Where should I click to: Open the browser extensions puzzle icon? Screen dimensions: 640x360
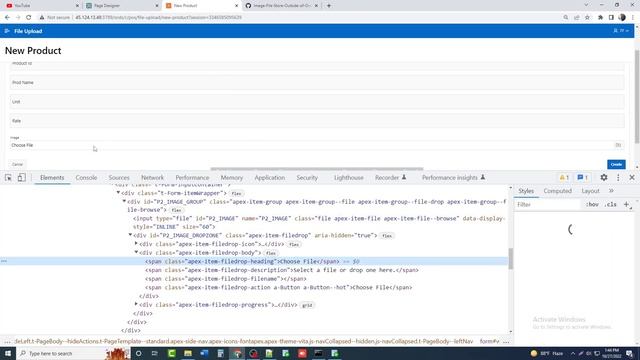(x=600, y=18)
